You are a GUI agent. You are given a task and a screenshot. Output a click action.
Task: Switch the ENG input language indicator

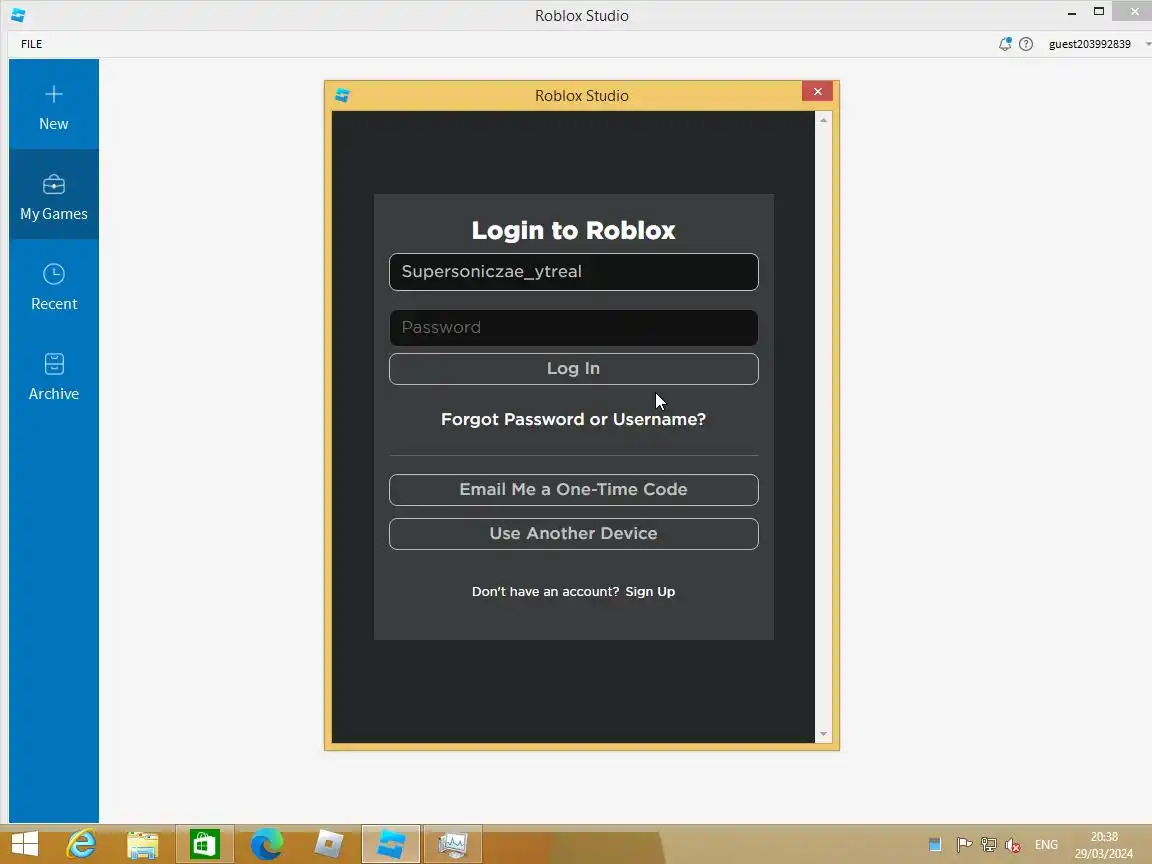(x=1046, y=845)
